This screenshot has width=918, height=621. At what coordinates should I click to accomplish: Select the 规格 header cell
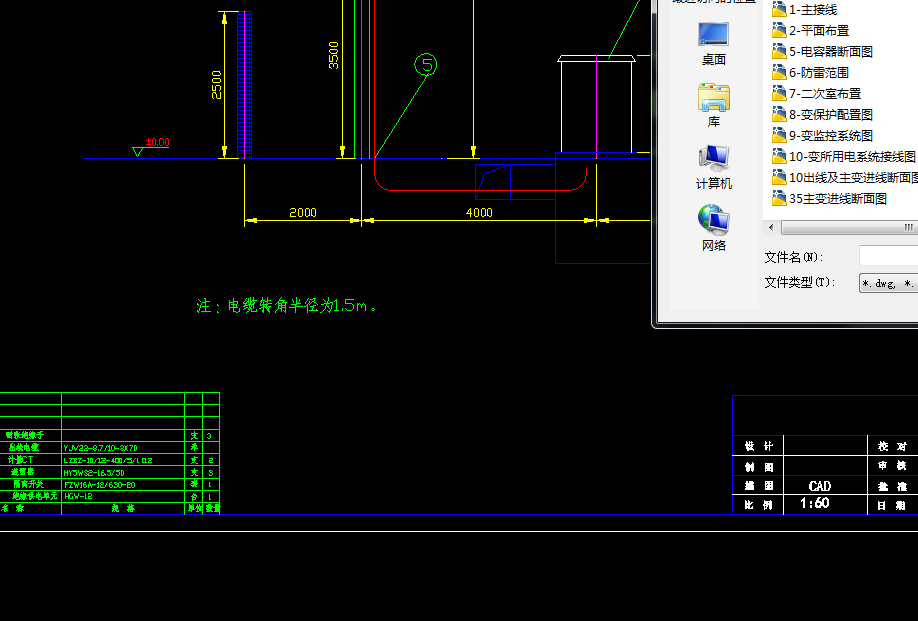tap(123, 509)
